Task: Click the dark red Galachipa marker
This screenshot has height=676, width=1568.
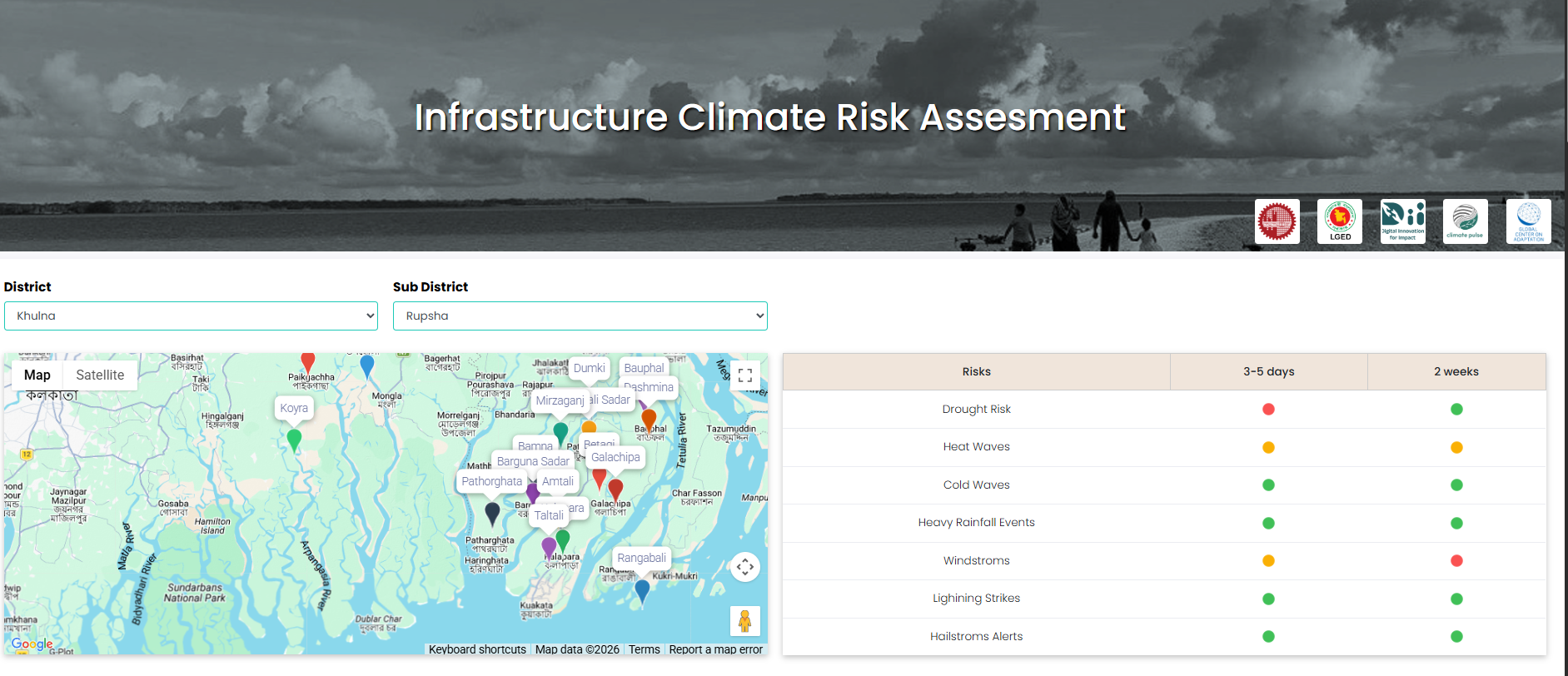Action: (615, 490)
